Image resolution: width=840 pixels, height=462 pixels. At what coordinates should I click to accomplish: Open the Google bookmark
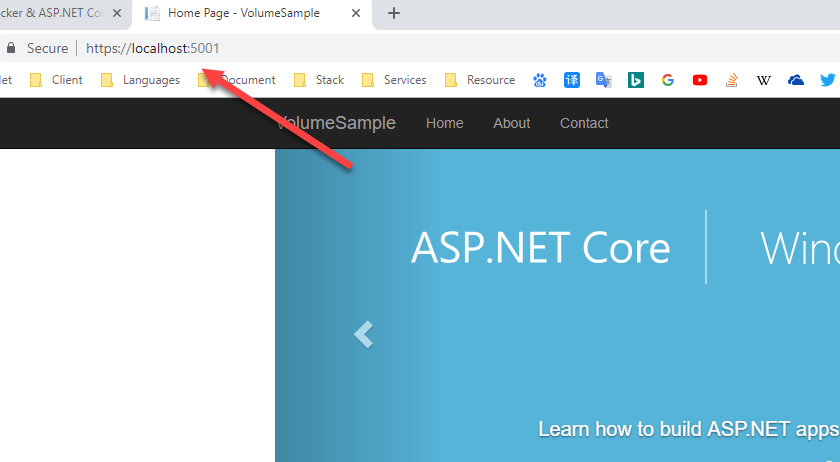click(x=668, y=80)
